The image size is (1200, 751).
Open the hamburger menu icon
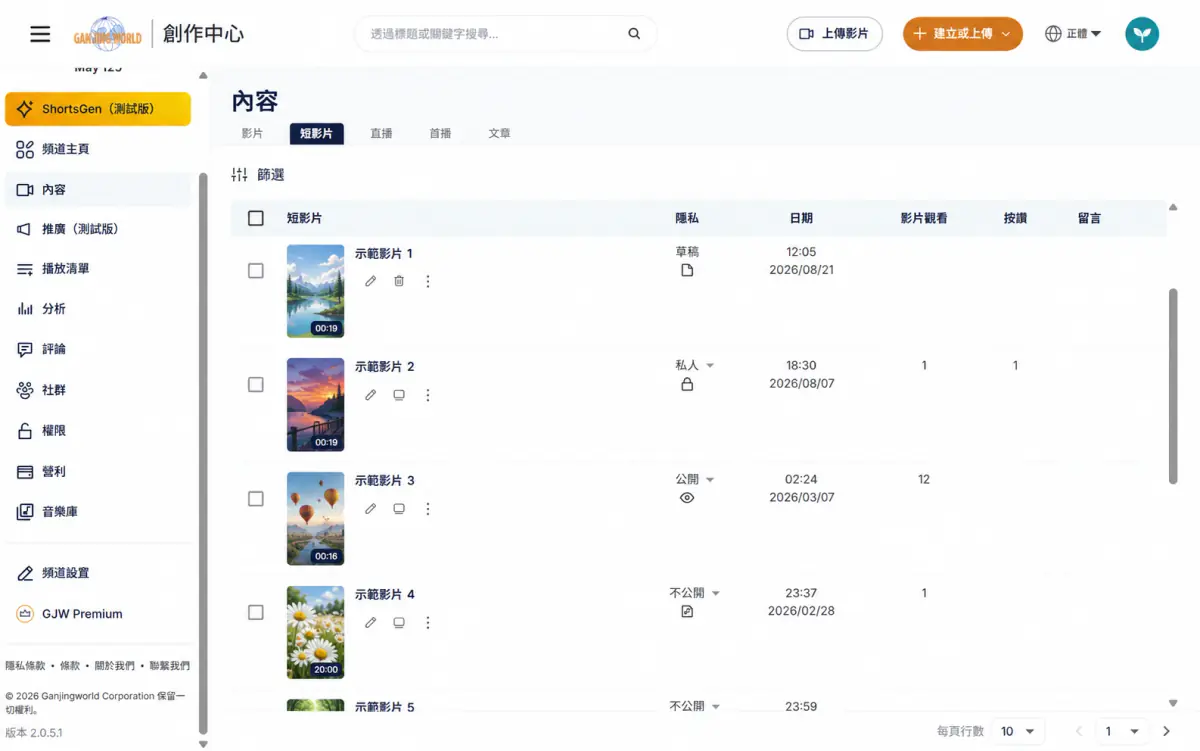[40, 34]
